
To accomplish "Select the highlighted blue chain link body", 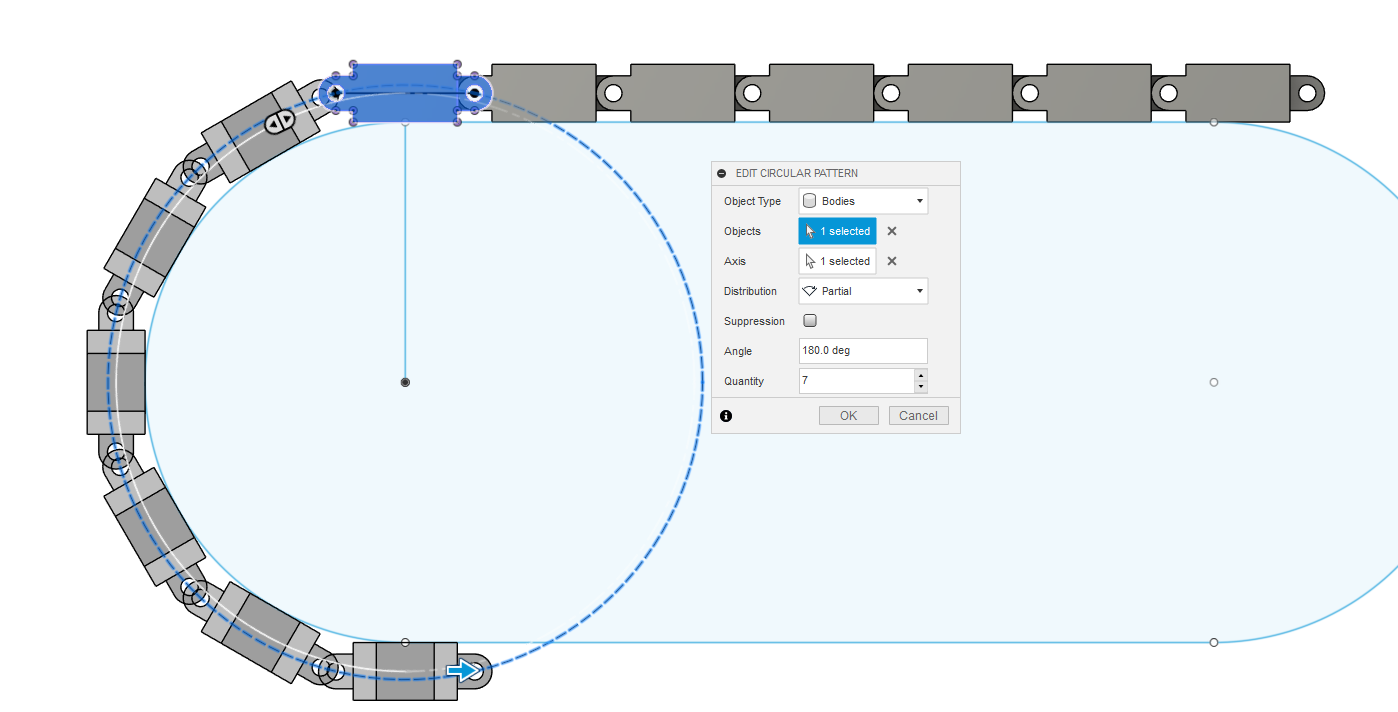I will point(405,93).
